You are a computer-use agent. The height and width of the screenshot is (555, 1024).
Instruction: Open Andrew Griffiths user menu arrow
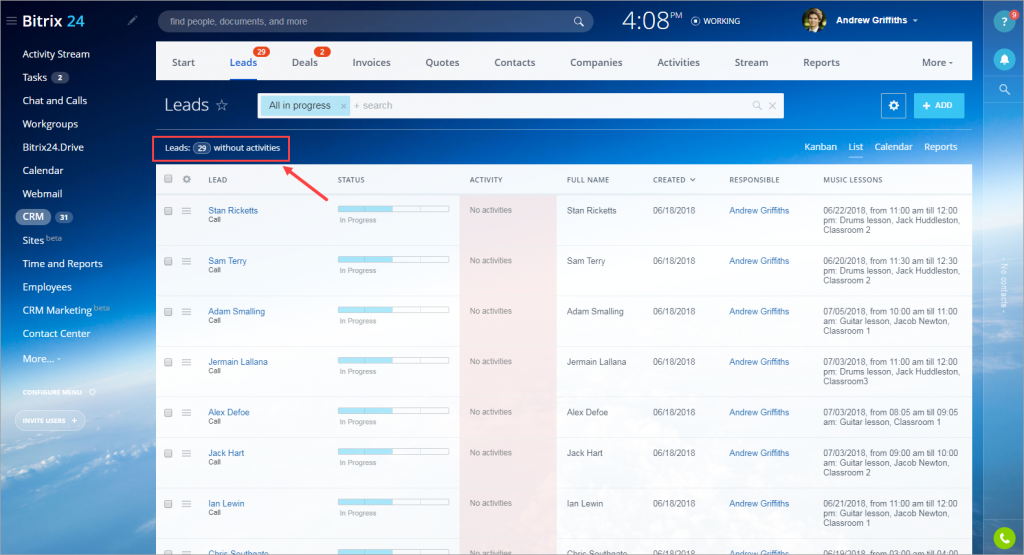pos(915,21)
